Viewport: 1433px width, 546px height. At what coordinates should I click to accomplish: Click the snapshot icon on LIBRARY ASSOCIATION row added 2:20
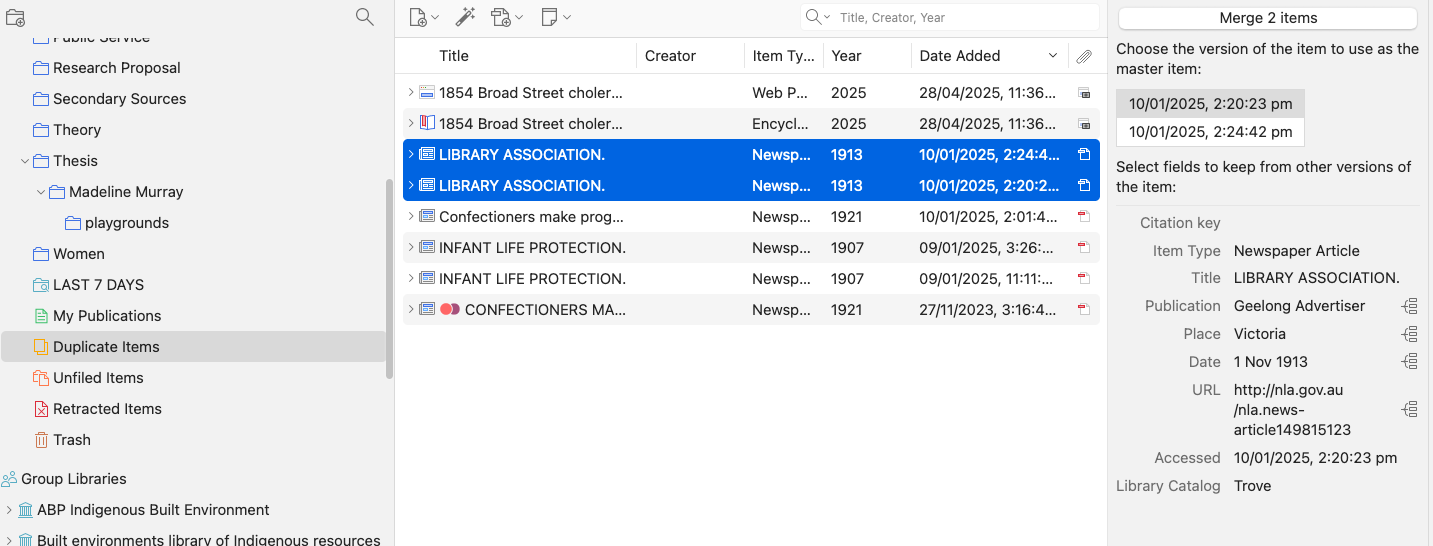(x=1083, y=186)
